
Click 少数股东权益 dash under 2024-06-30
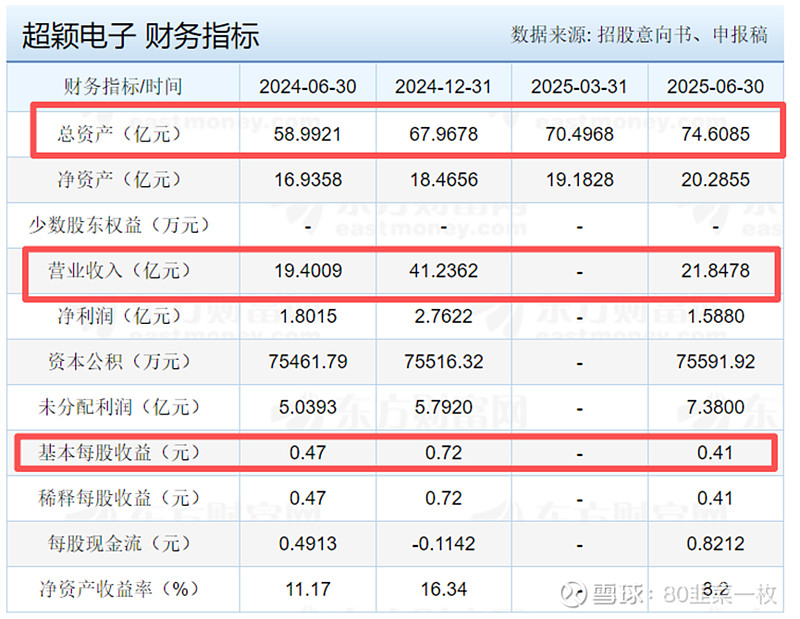click(x=308, y=227)
